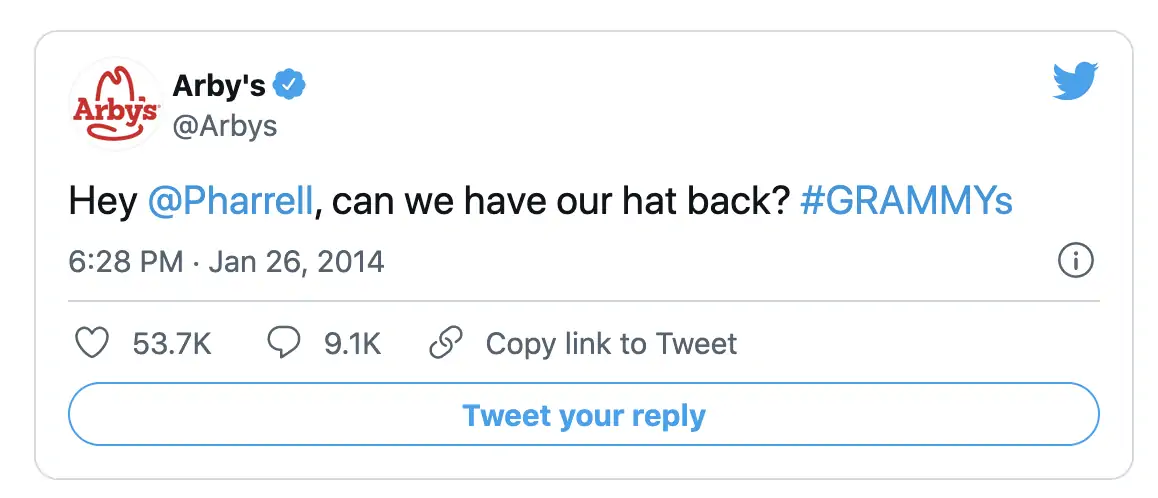Click the Jan 26, 2014 date text
Screen dimensions: 1158x498
tap(295, 262)
